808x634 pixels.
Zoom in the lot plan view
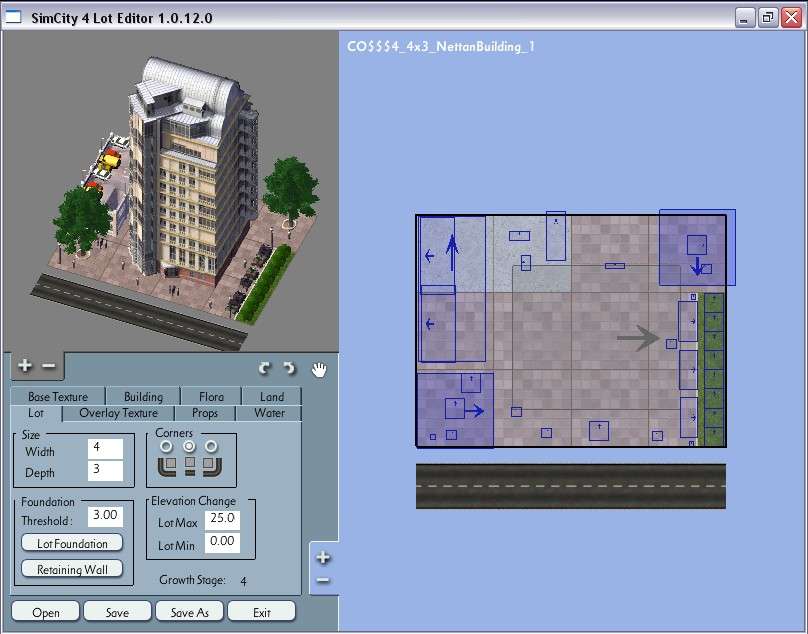point(323,557)
